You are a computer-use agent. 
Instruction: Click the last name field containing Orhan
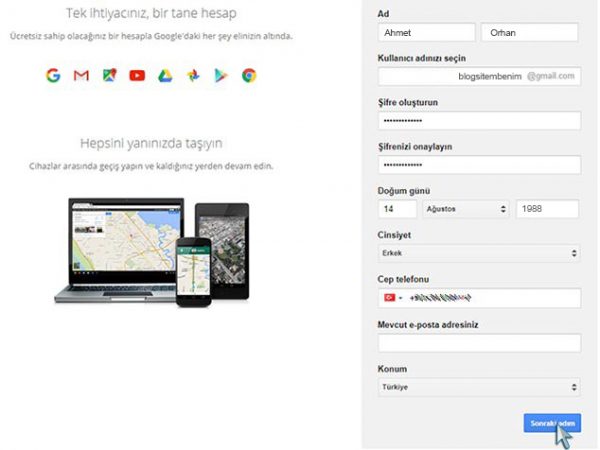coord(529,33)
